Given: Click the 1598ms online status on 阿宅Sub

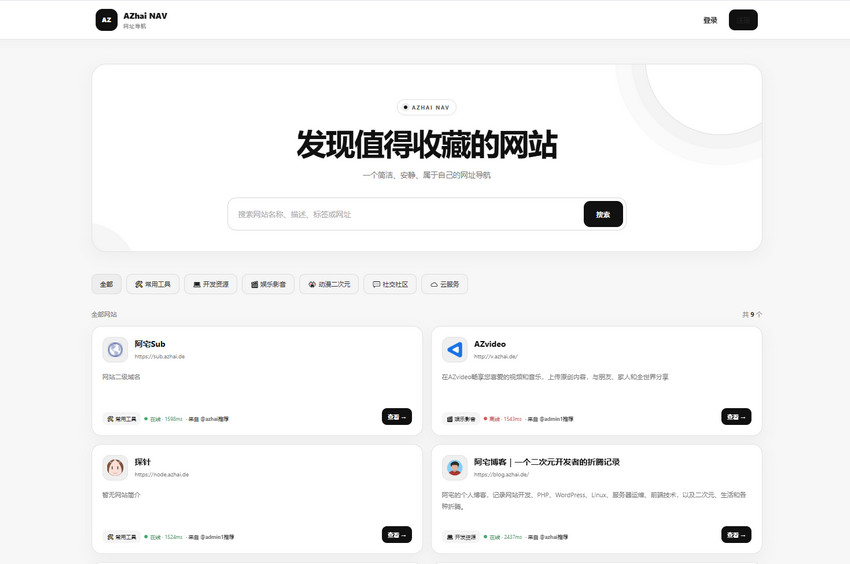Looking at the screenshot, I should pos(164,419).
